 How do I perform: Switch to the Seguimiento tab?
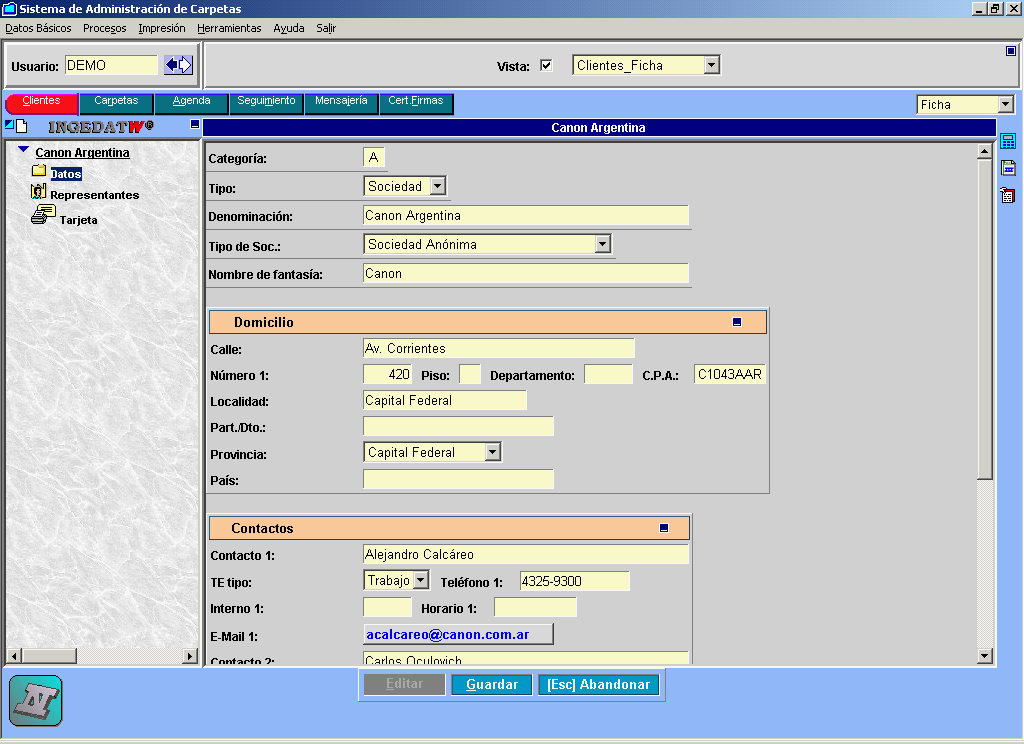point(266,103)
